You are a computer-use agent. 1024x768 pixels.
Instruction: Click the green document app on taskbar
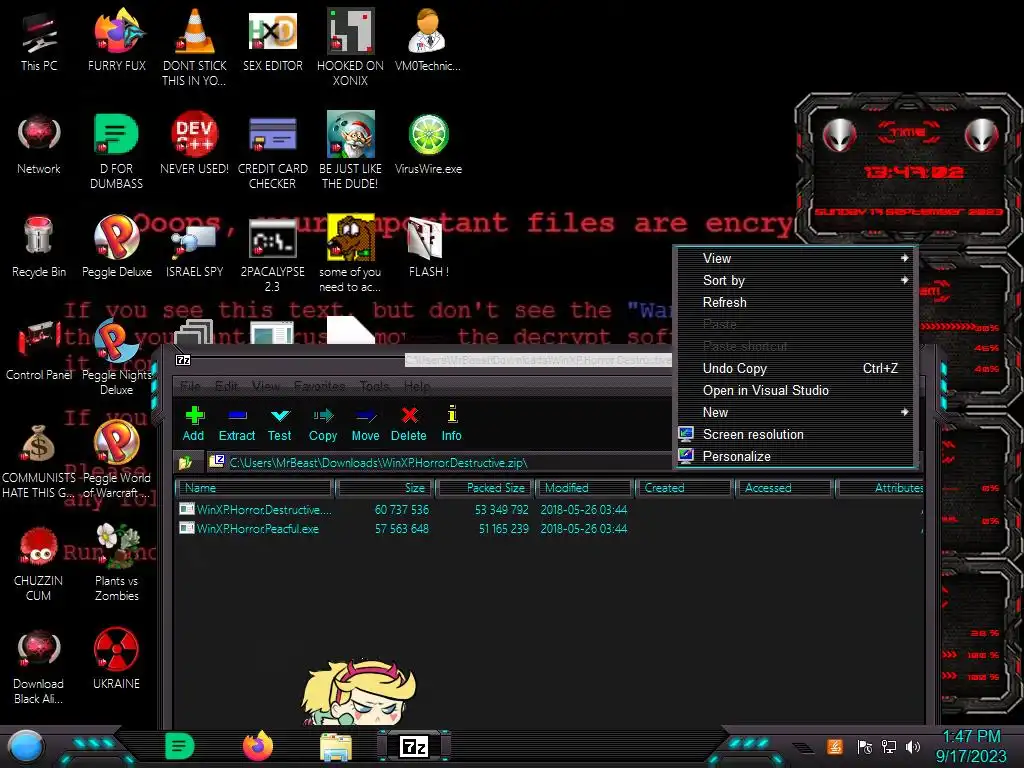(180, 746)
